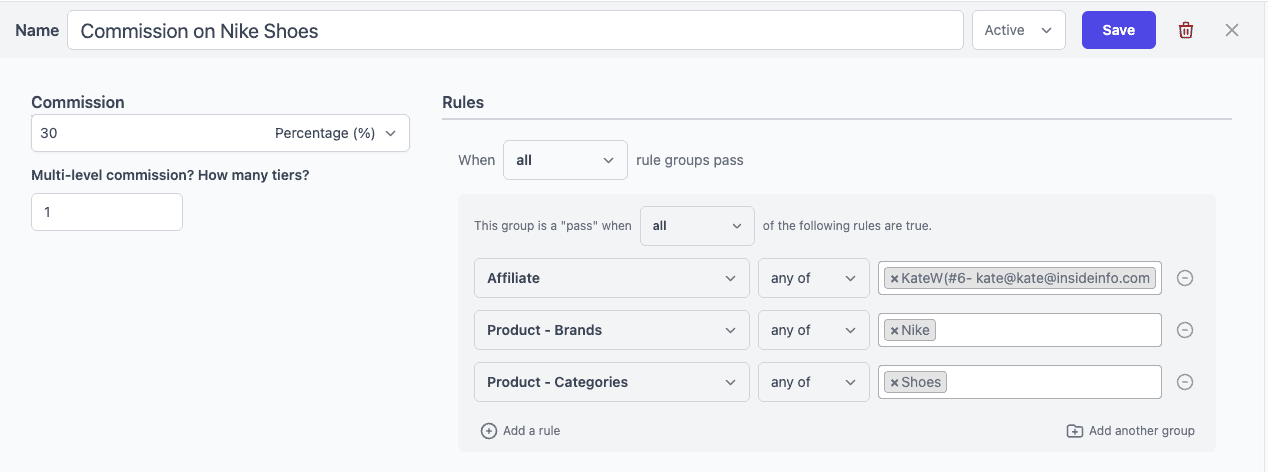Remove the Shoes category tag
Image resolution: width=1268 pixels, height=472 pixels.
point(894,382)
